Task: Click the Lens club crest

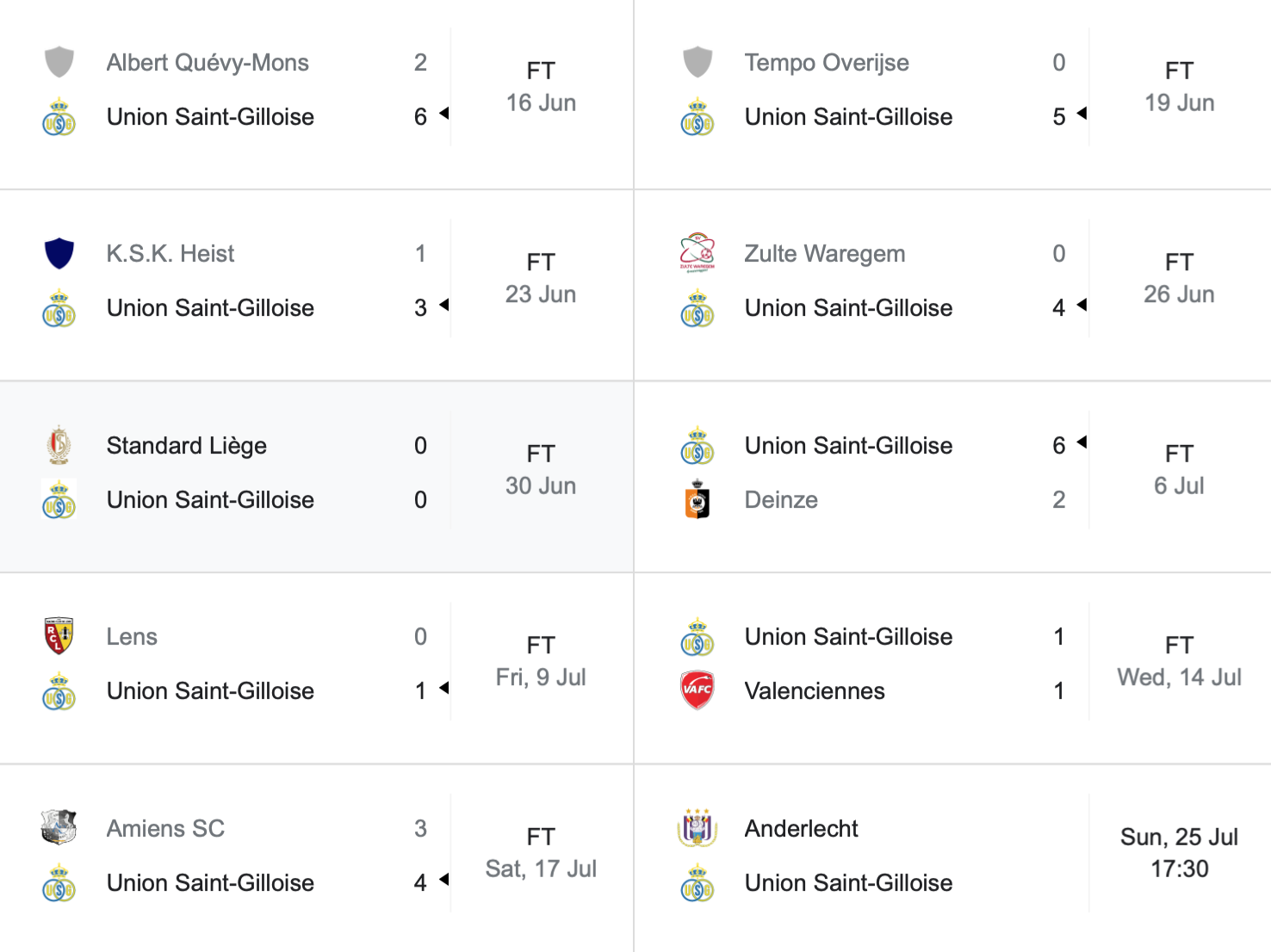Action: 59,636
